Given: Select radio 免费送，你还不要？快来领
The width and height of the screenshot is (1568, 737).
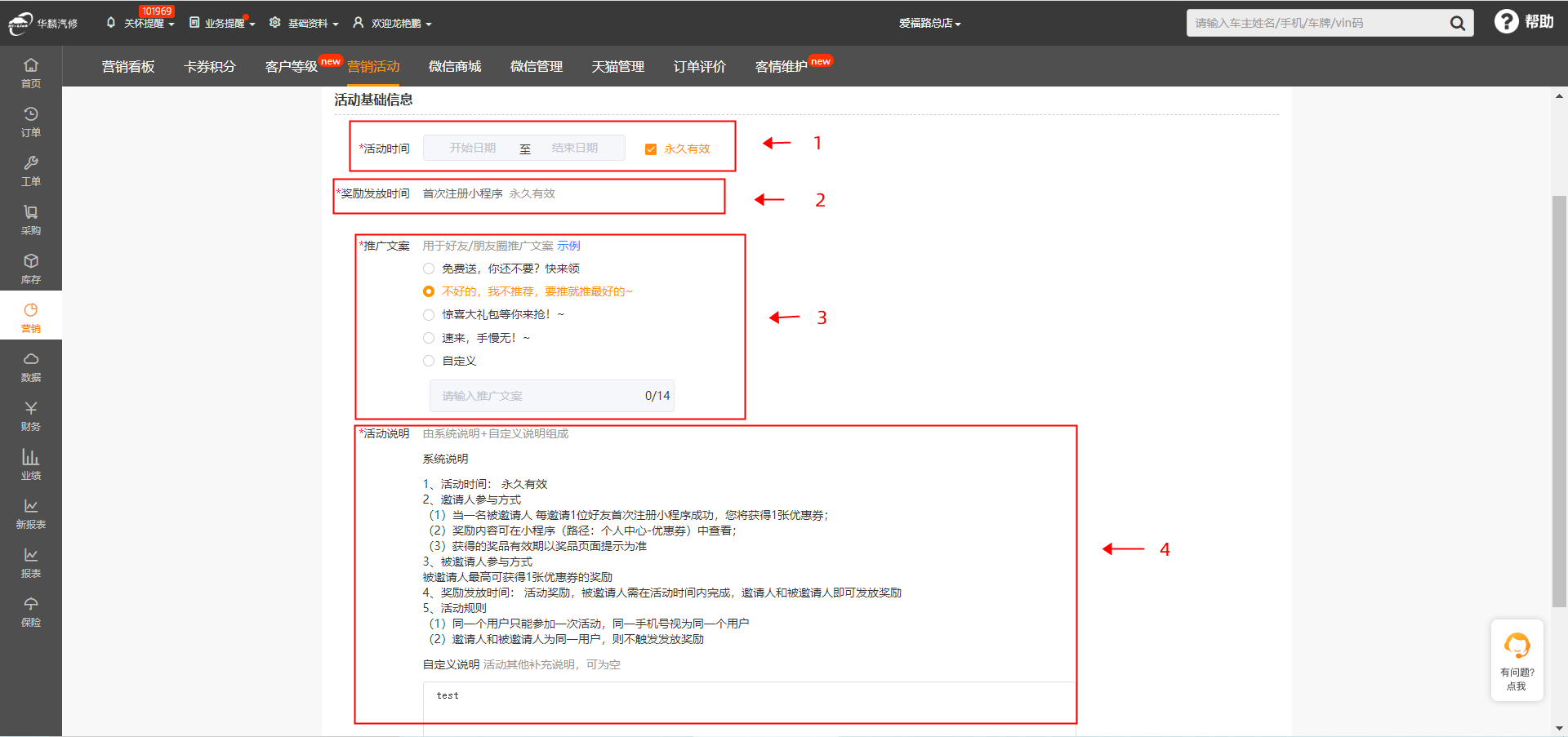Looking at the screenshot, I should click(429, 269).
